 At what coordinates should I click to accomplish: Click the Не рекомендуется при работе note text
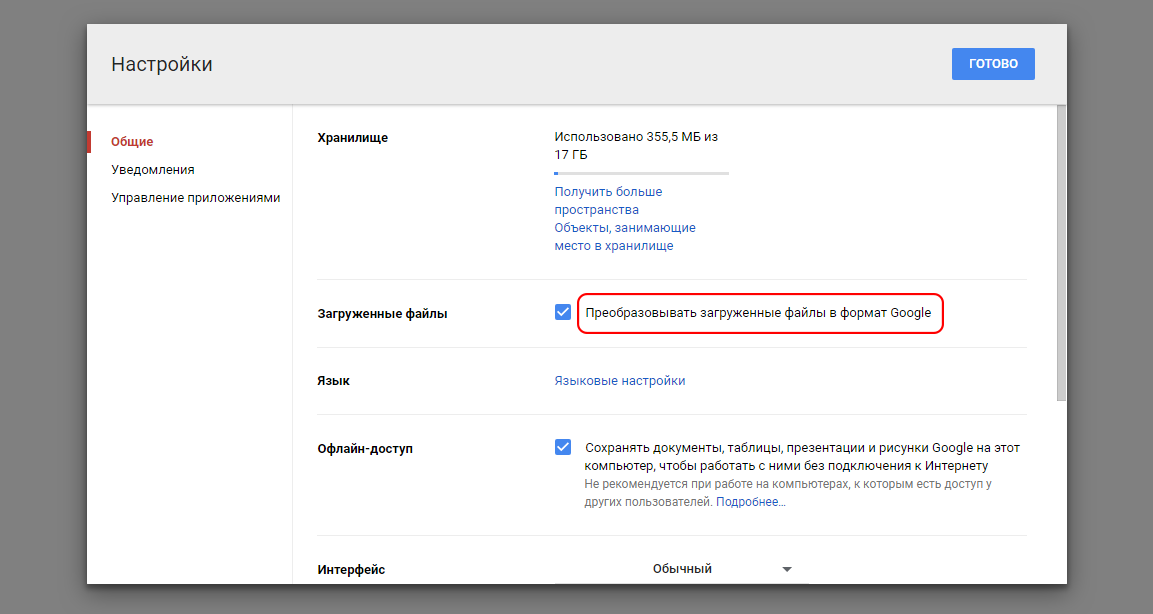788,493
